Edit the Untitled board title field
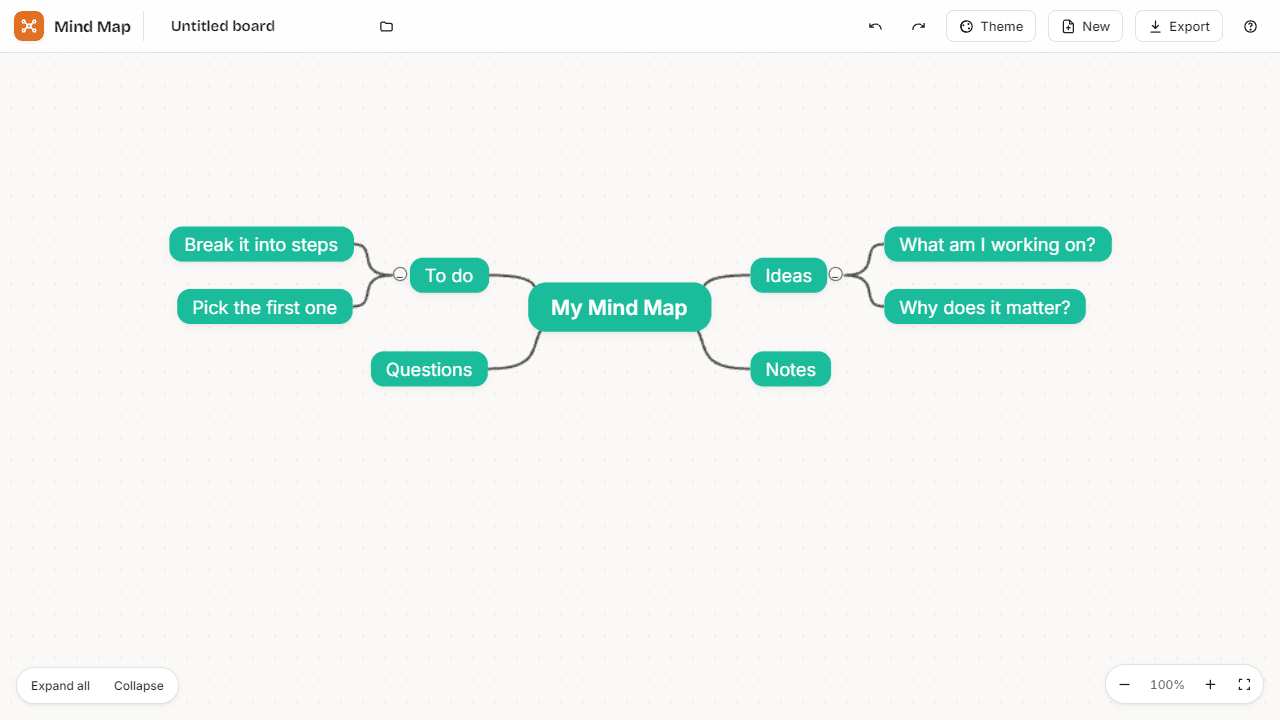Image resolution: width=1280 pixels, height=720 pixels. pyautogui.click(x=266, y=27)
